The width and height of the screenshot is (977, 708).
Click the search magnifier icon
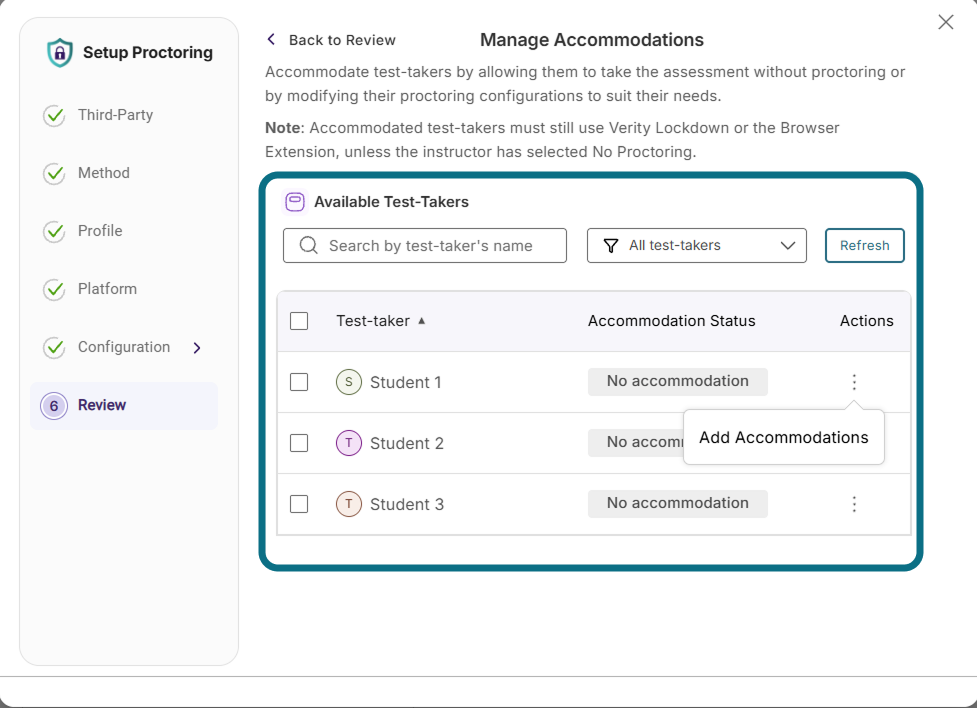coord(308,245)
